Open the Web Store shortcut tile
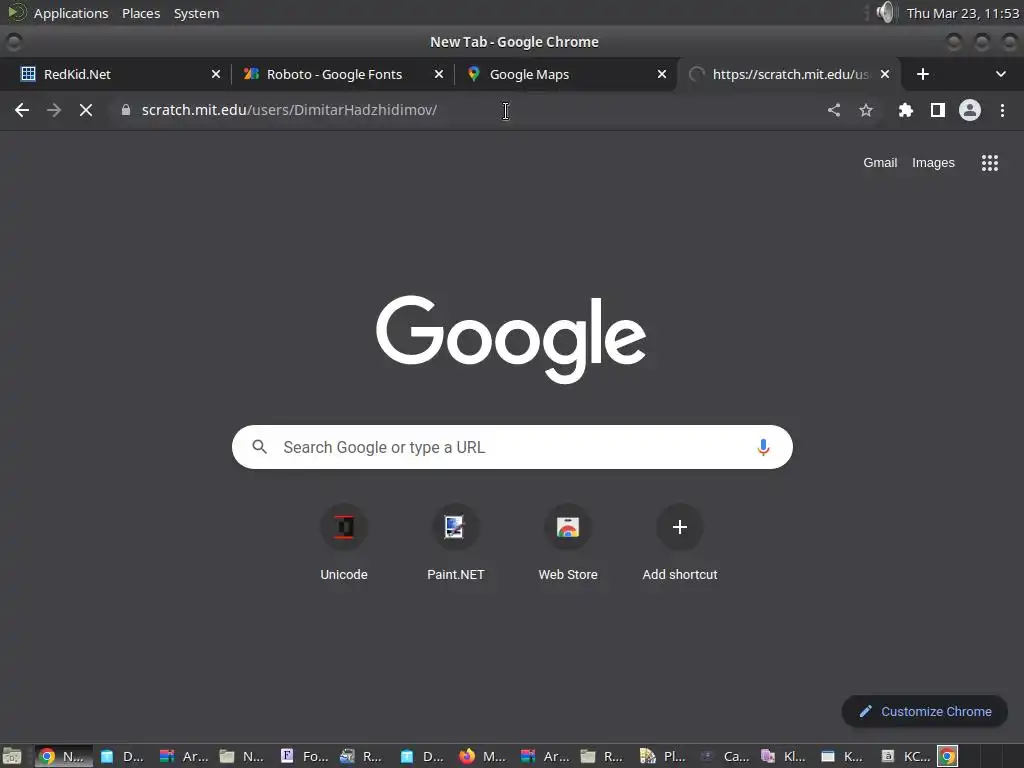This screenshot has width=1024, height=768. (568, 544)
